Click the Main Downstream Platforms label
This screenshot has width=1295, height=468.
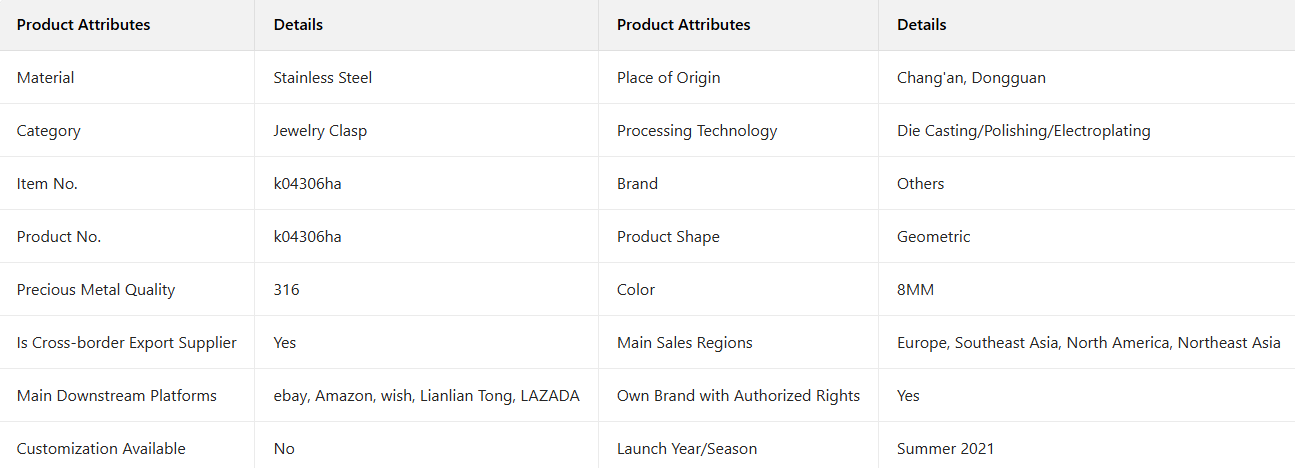pos(117,396)
